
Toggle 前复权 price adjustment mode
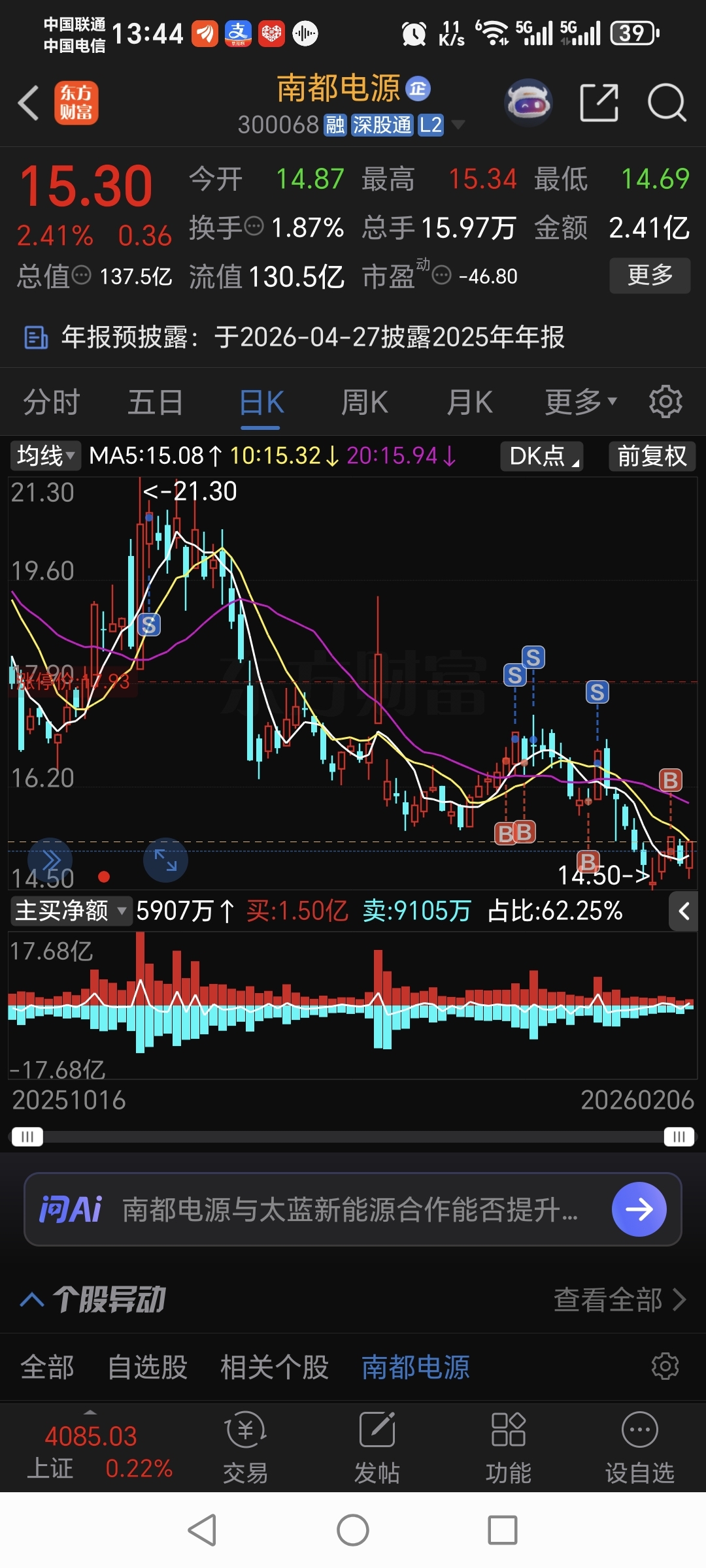click(x=652, y=455)
